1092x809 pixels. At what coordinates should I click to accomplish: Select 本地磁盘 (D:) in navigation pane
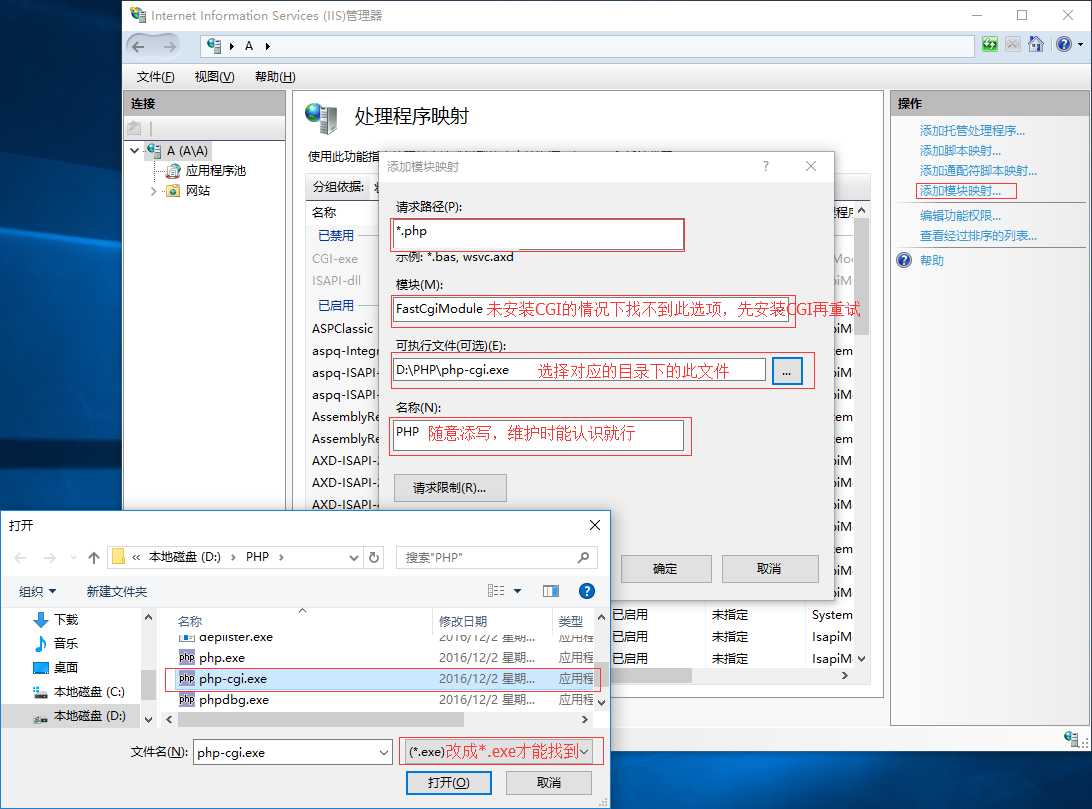point(79,716)
